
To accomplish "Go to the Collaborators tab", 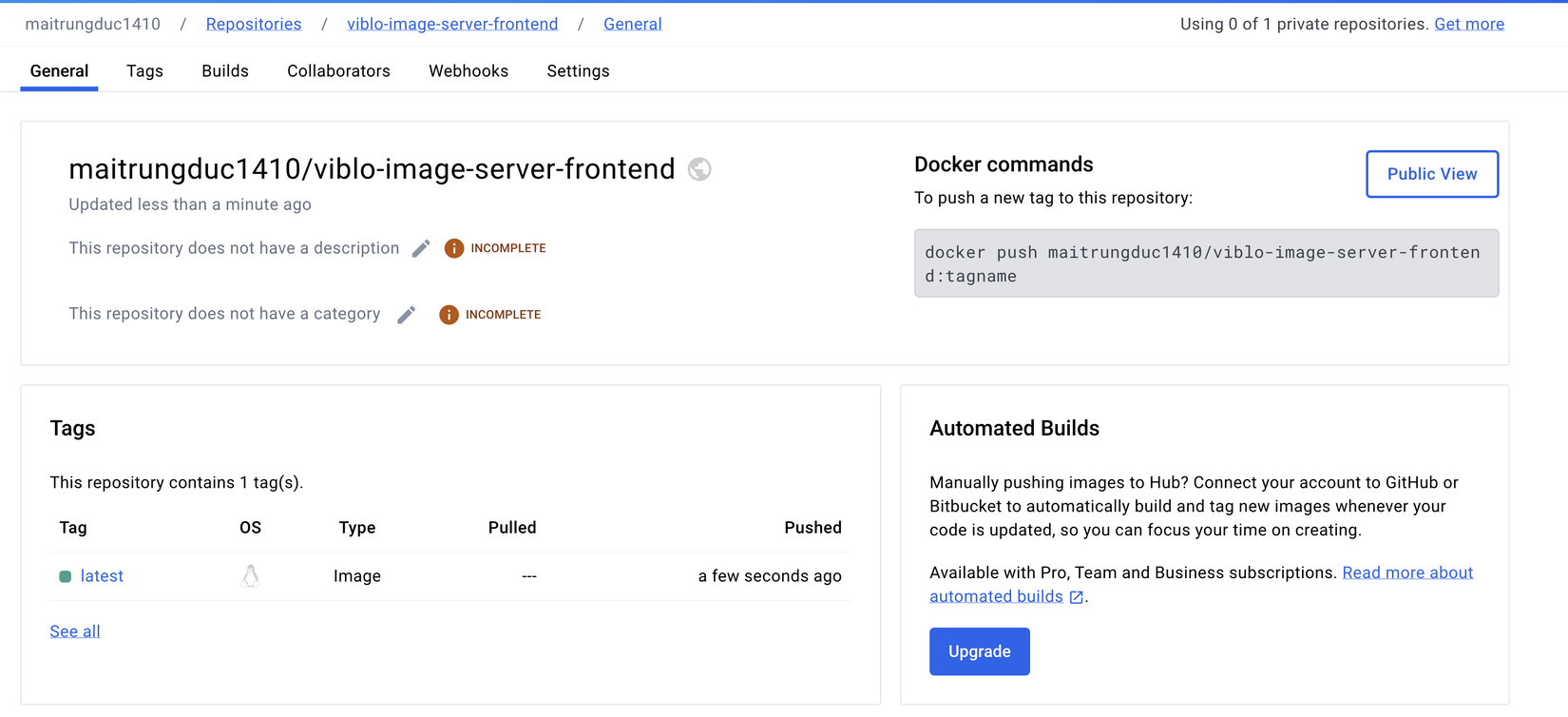I will 338,71.
